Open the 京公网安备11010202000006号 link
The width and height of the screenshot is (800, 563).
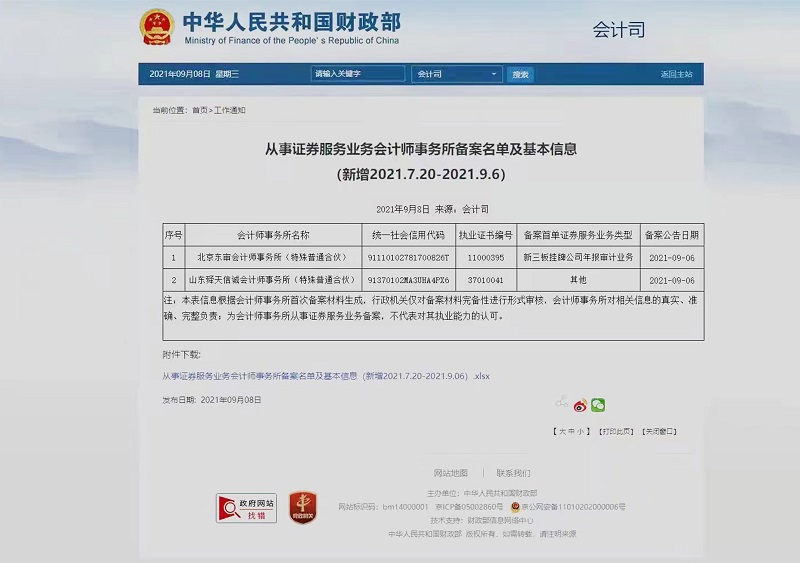[x=573, y=507]
